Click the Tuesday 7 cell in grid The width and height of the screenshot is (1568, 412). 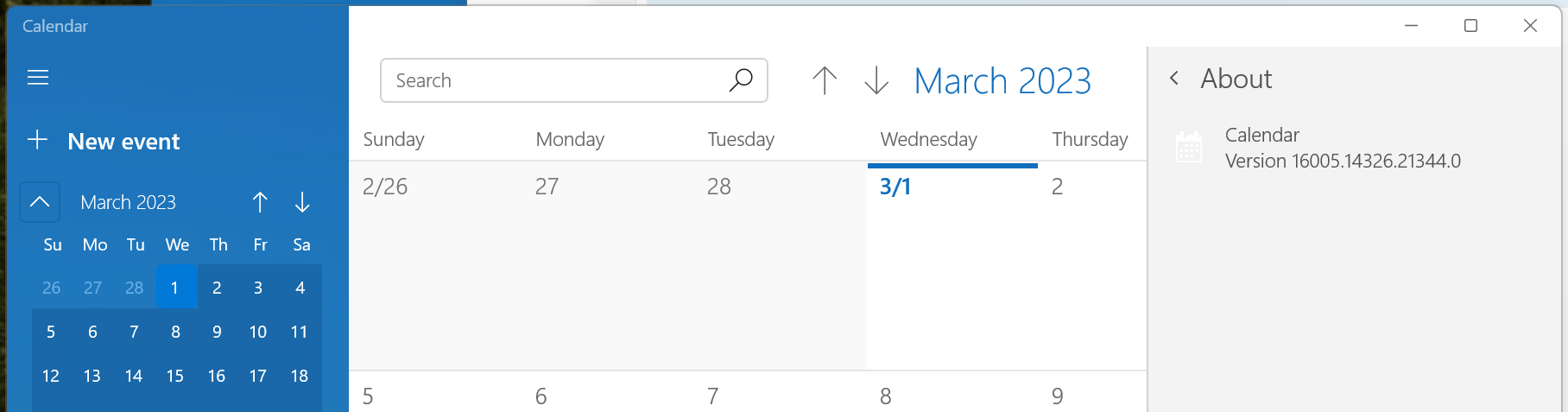(780, 393)
